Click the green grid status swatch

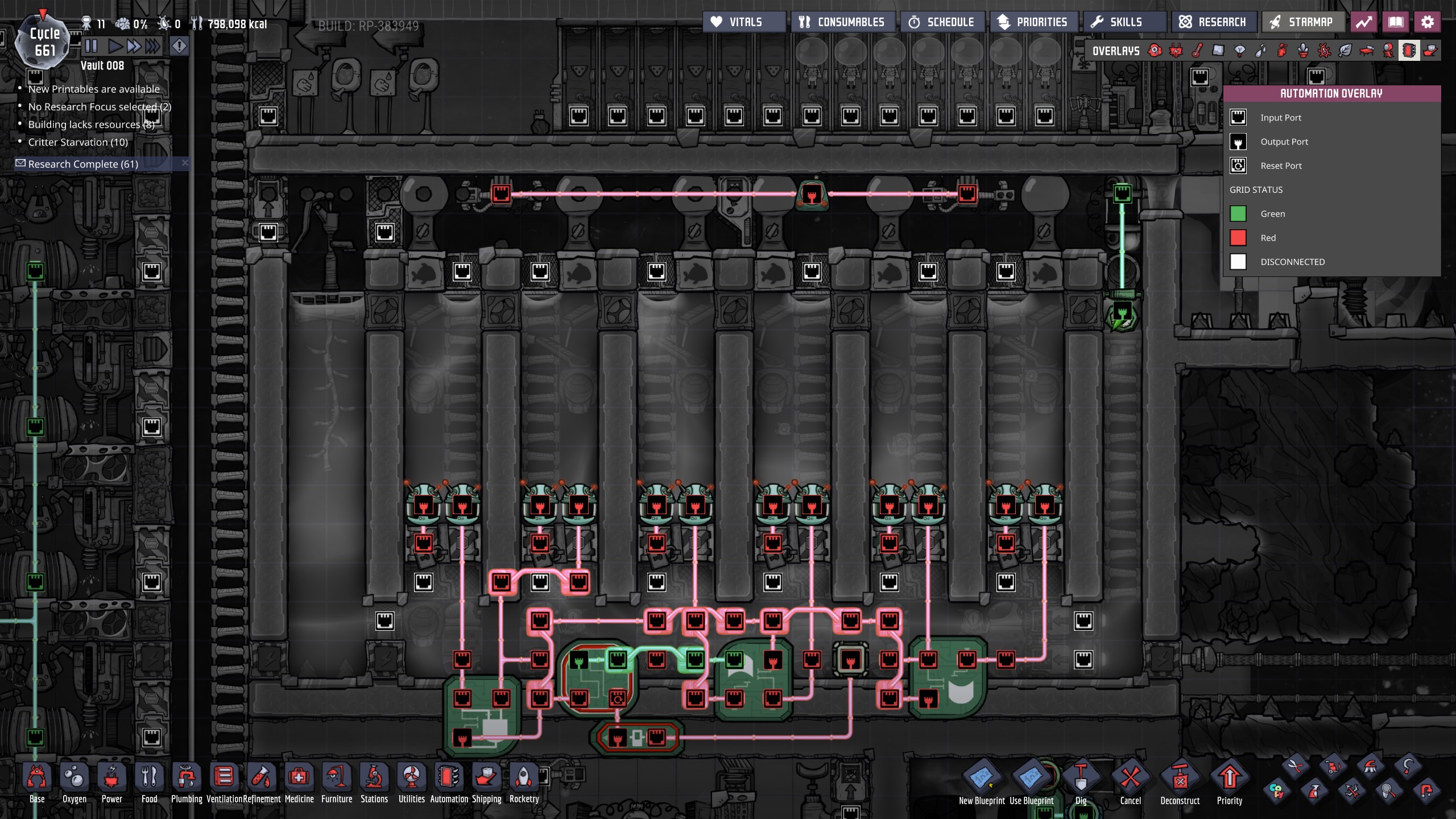coord(1238,214)
